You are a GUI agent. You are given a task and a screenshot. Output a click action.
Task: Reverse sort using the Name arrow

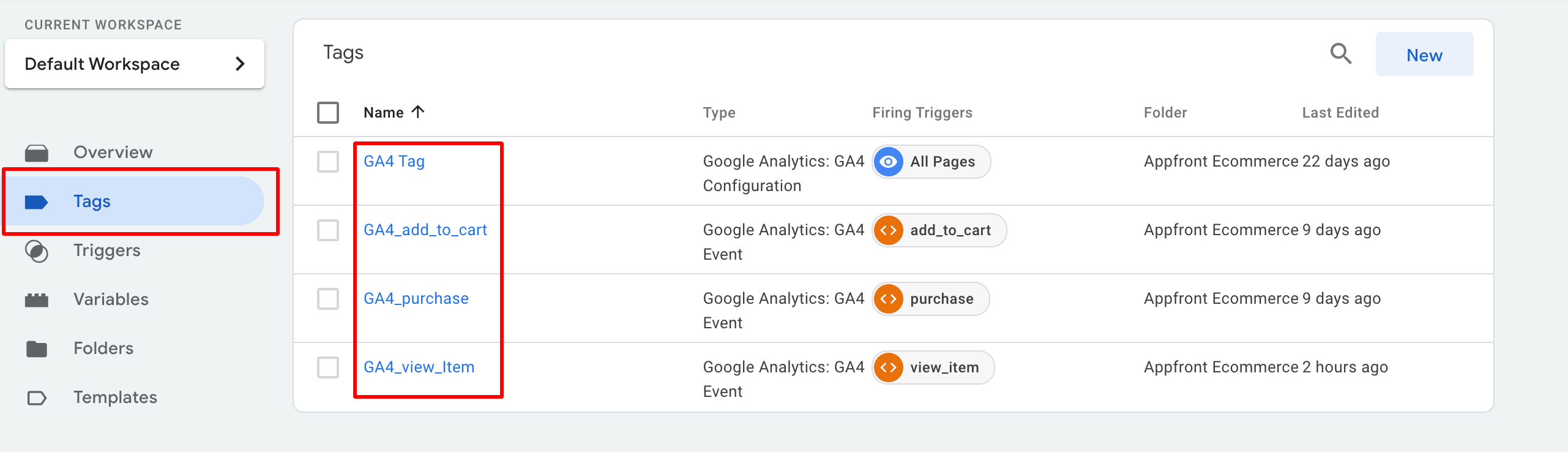[418, 112]
